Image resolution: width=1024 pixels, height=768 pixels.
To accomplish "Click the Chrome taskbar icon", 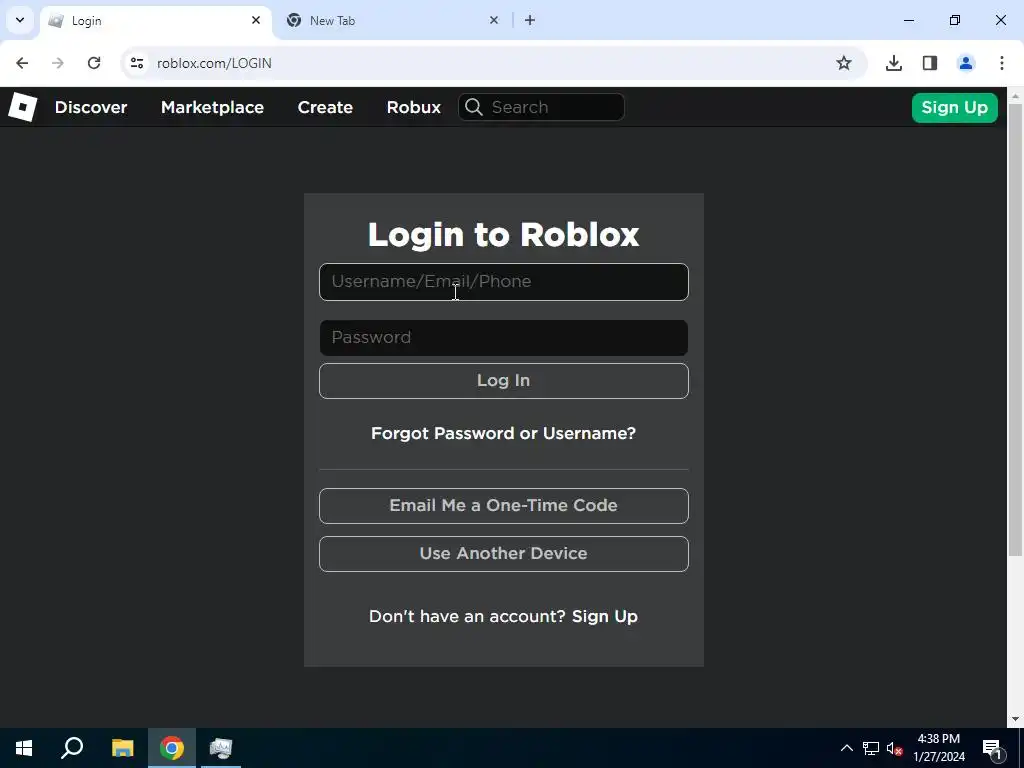I will pos(172,748).
